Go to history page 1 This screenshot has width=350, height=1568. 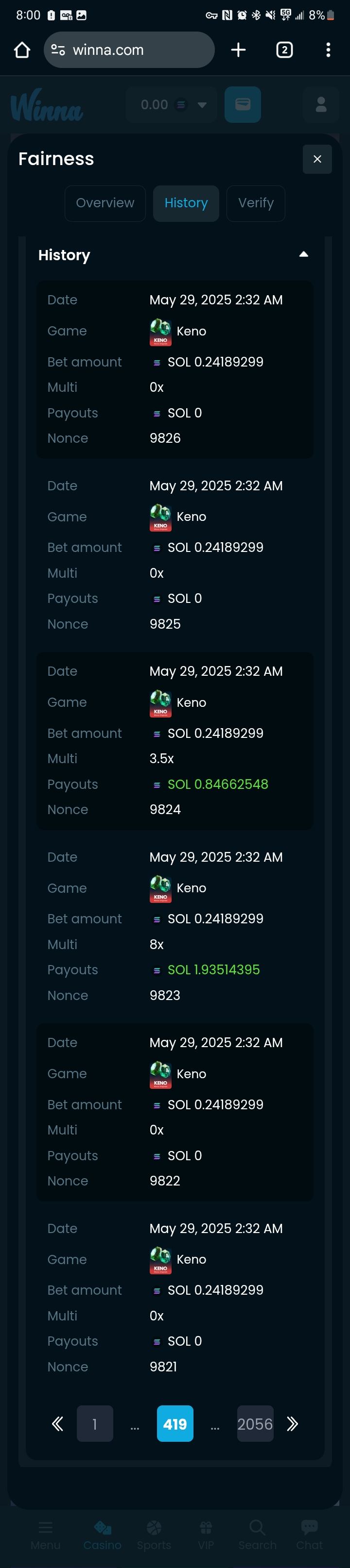(94, 1423)
